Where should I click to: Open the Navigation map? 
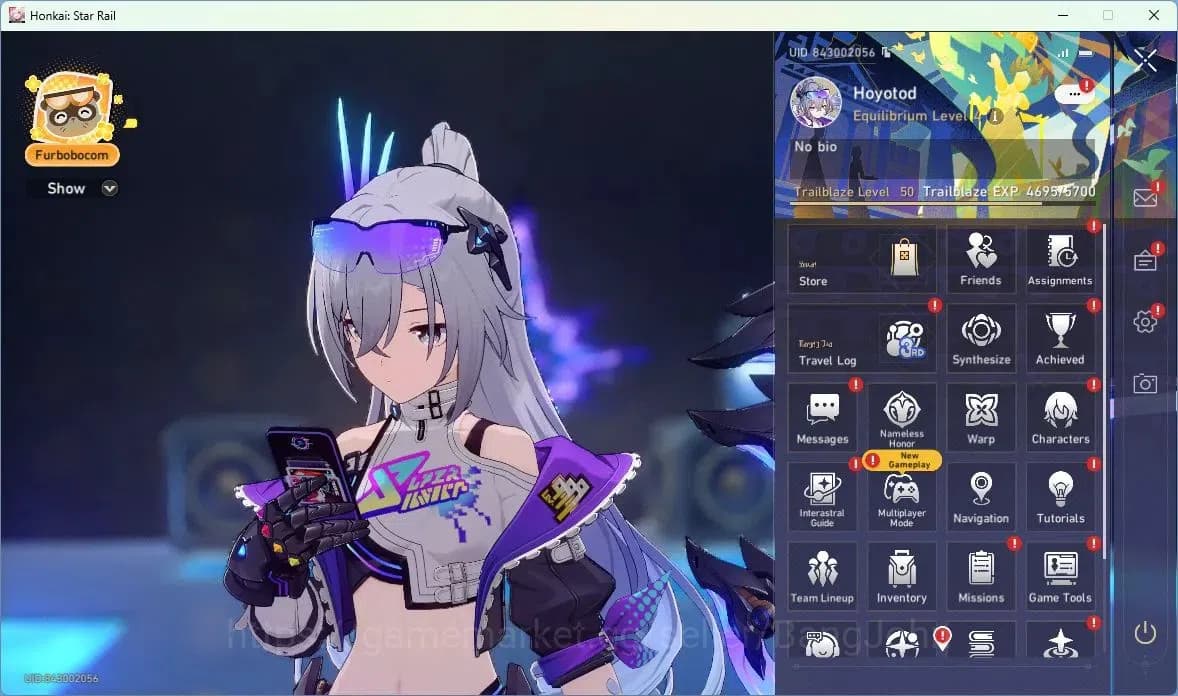[980, 498]
